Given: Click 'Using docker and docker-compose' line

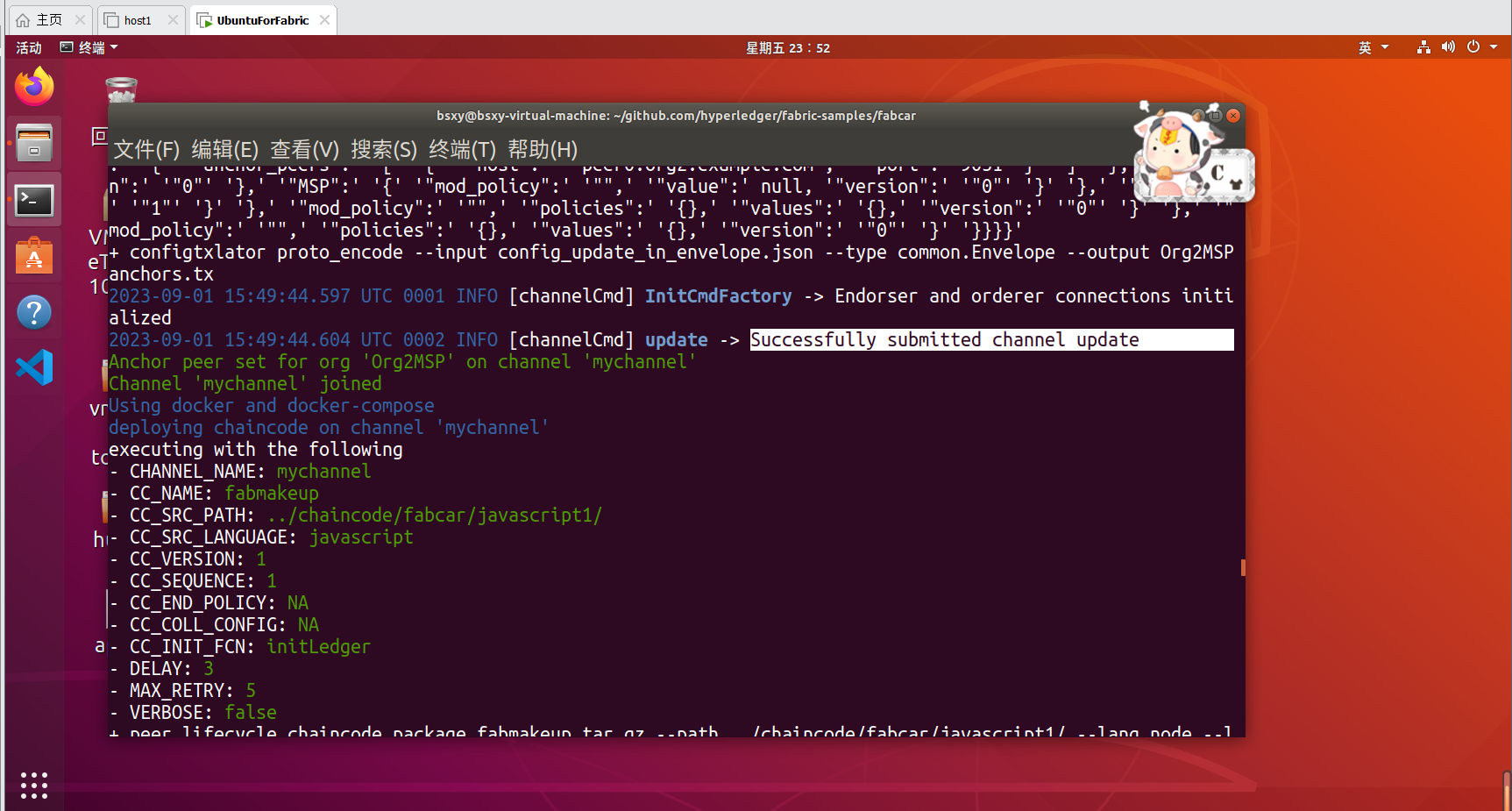Looking at the screenshot, I should pyautogui.click(x=272, y=406).
